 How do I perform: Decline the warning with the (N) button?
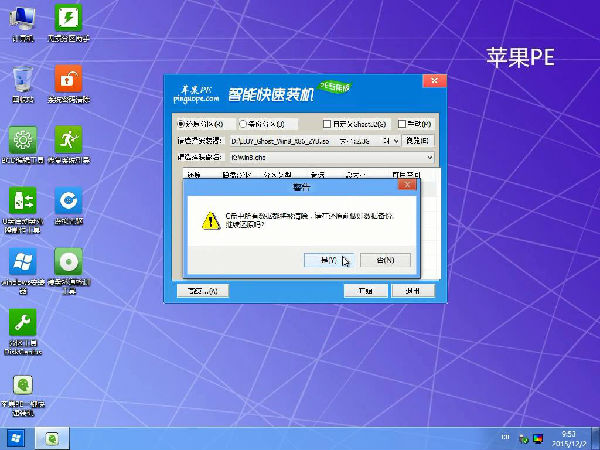(x=385, y=260)
